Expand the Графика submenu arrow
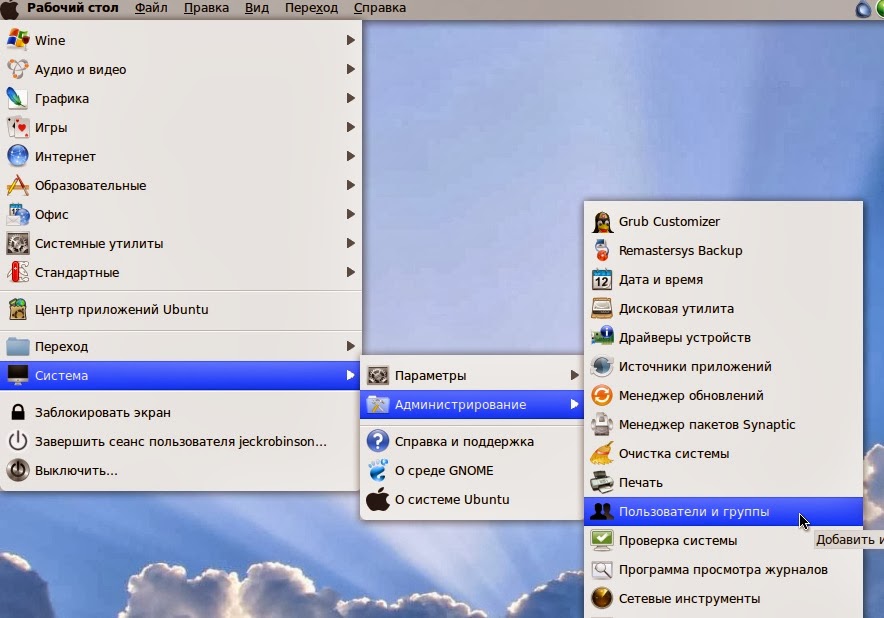Viewport: 884px width, 618px height. point(351,98)
